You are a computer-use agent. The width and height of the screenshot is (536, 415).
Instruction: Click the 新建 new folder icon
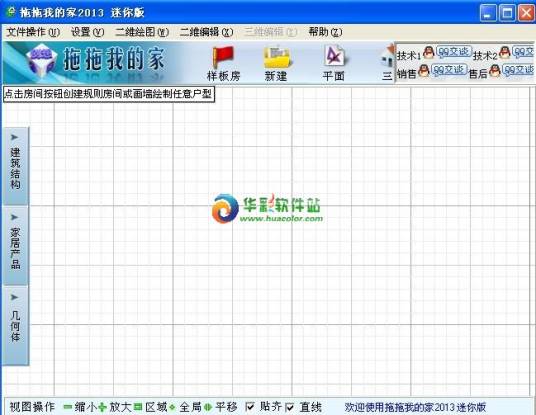tap(277, 57)
